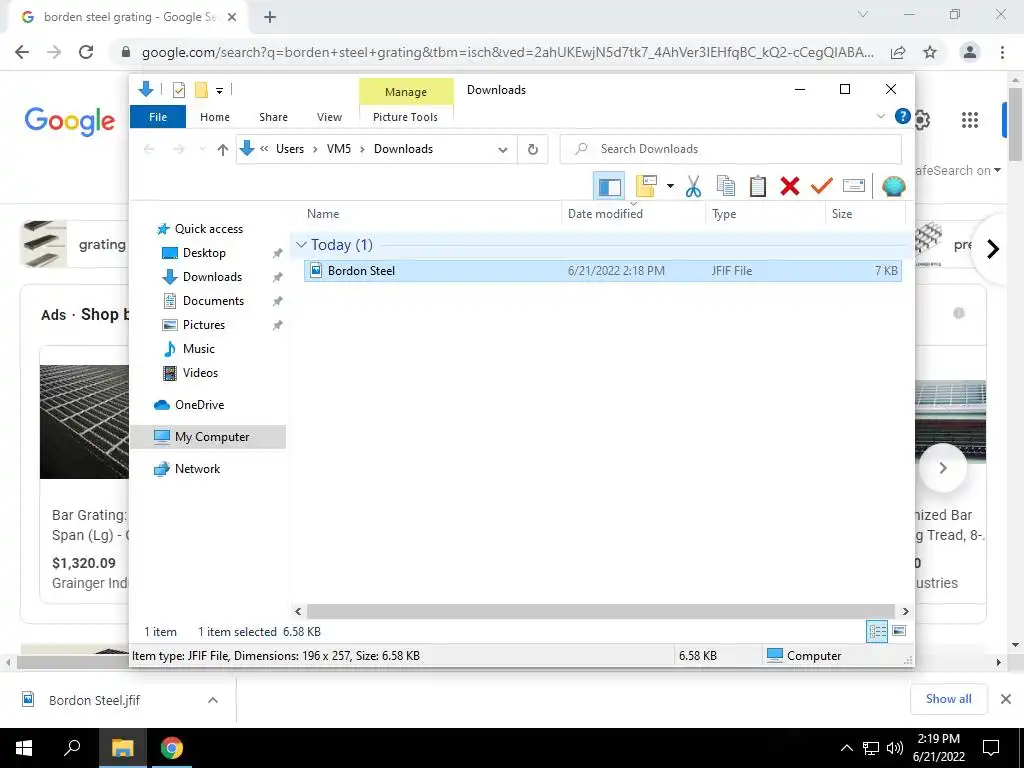The height and width of the screenshot is (768, 1024).
Task: Open Customize Quick Access Toolbar dropdown
Action: click(x=219, y=91)
